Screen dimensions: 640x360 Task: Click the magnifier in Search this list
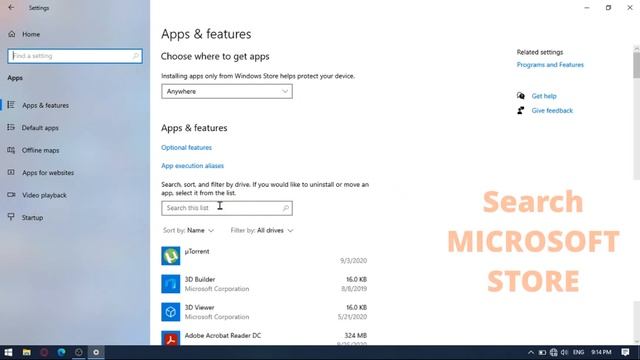pos(286,208)
